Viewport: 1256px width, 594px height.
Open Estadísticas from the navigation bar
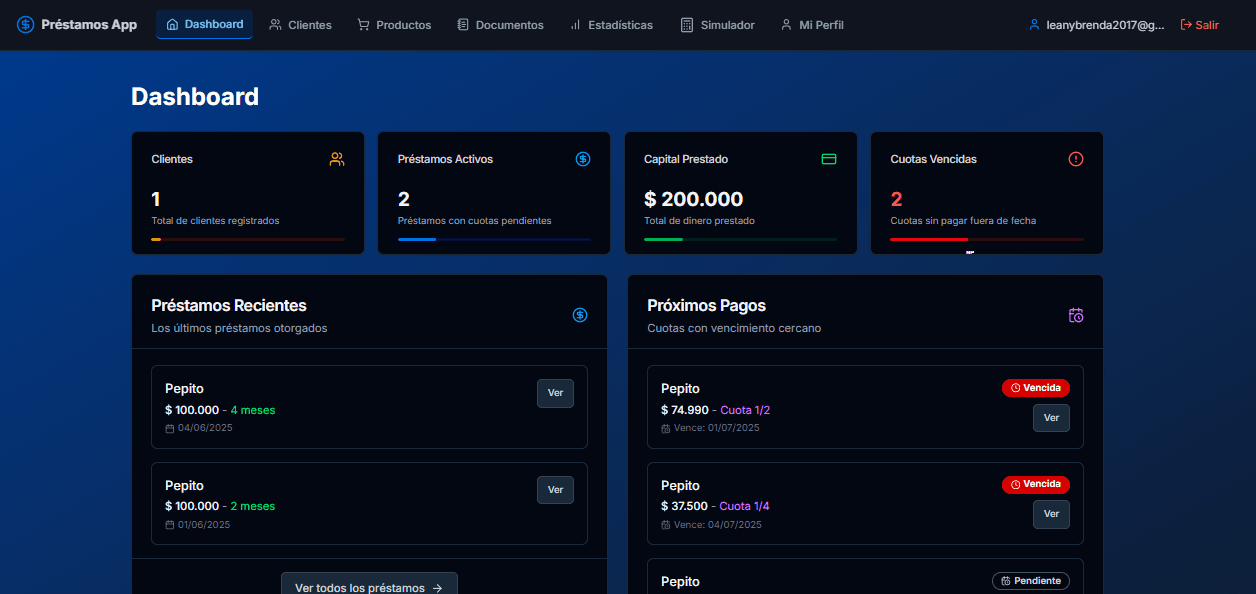click(611, 25)
